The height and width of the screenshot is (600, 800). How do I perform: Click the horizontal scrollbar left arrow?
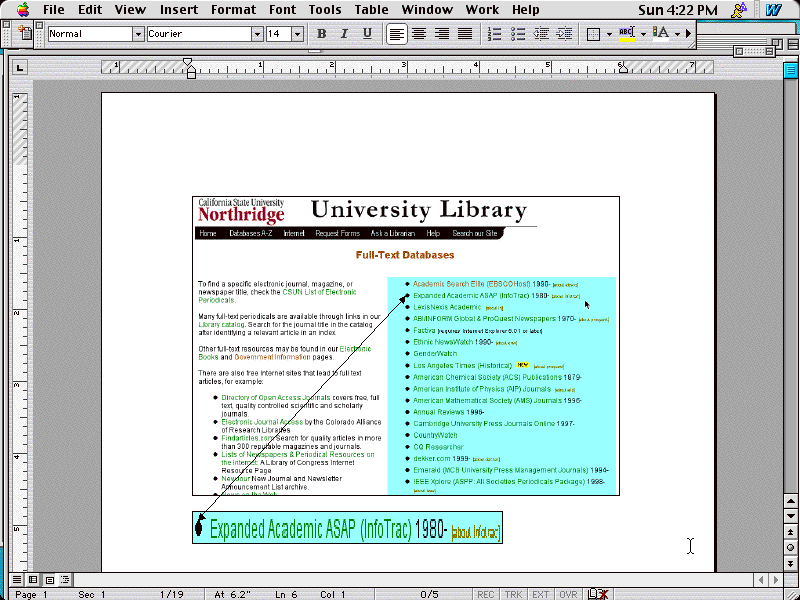pos(761,580)
